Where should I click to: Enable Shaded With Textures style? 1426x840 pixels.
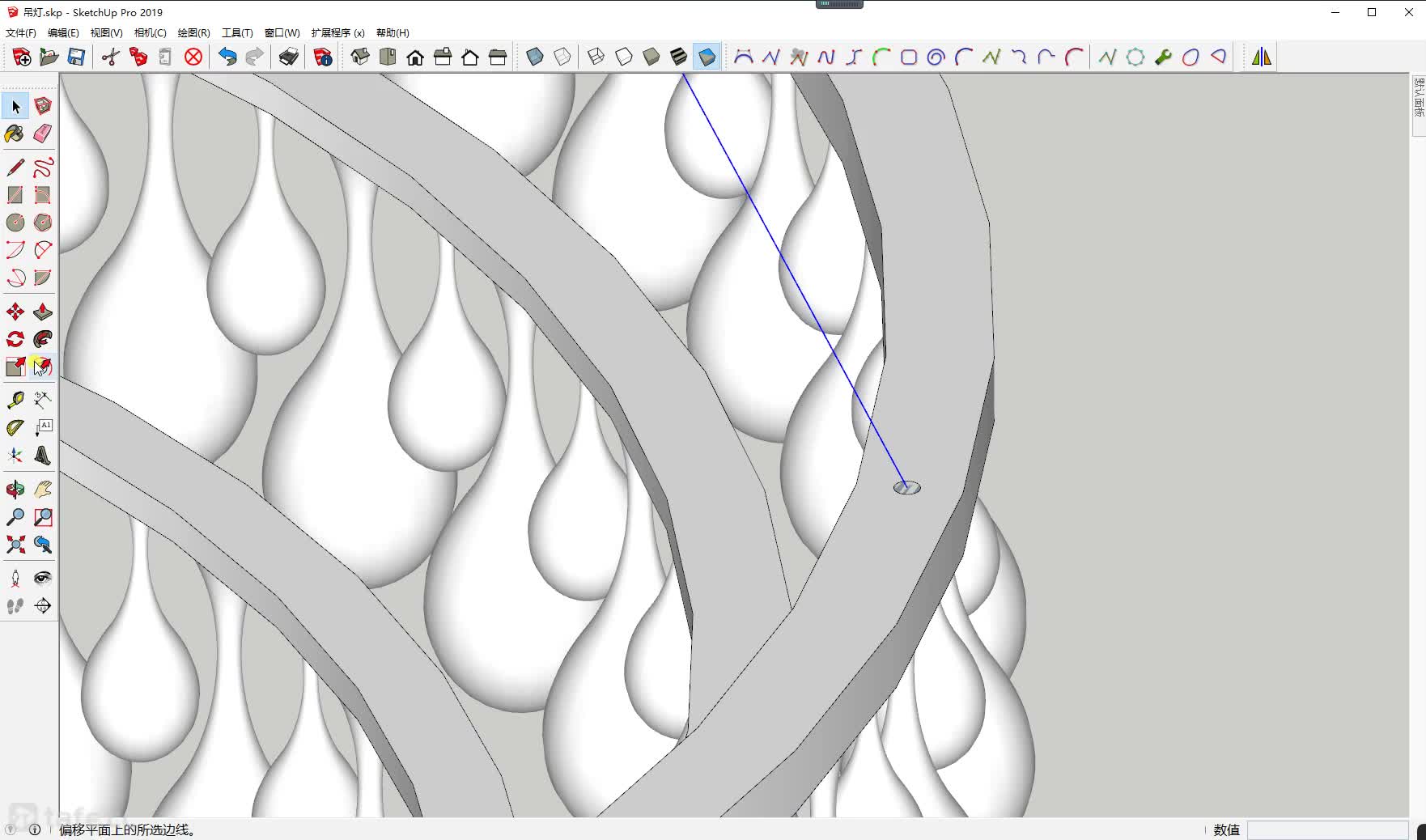click(679, 57)
